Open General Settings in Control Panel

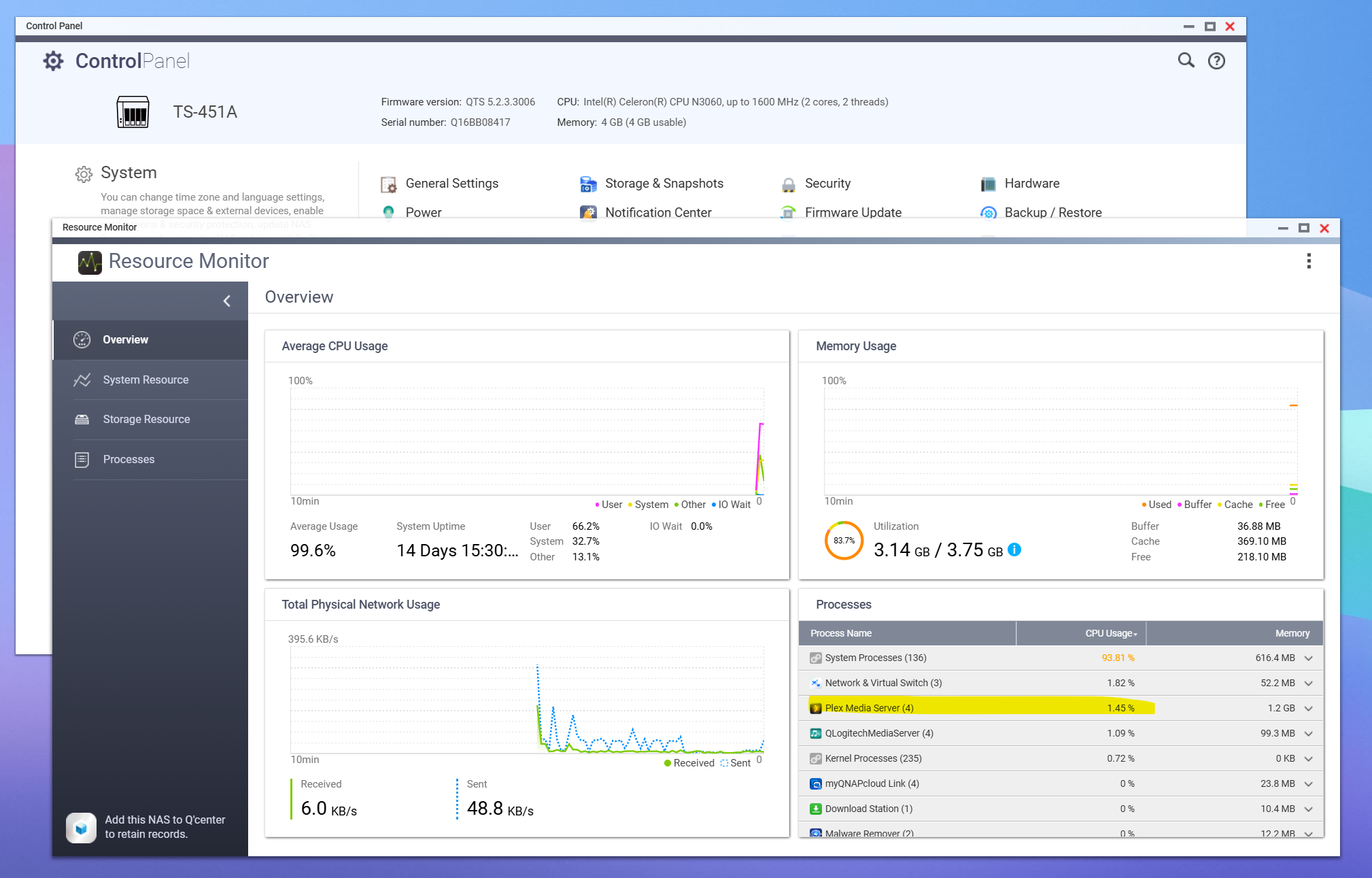coord(451,184)
